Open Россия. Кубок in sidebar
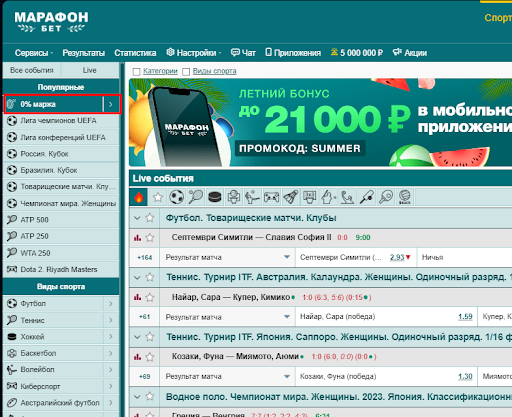The height and width of the screenshot is (417, 512). click(x=61, y=154)
